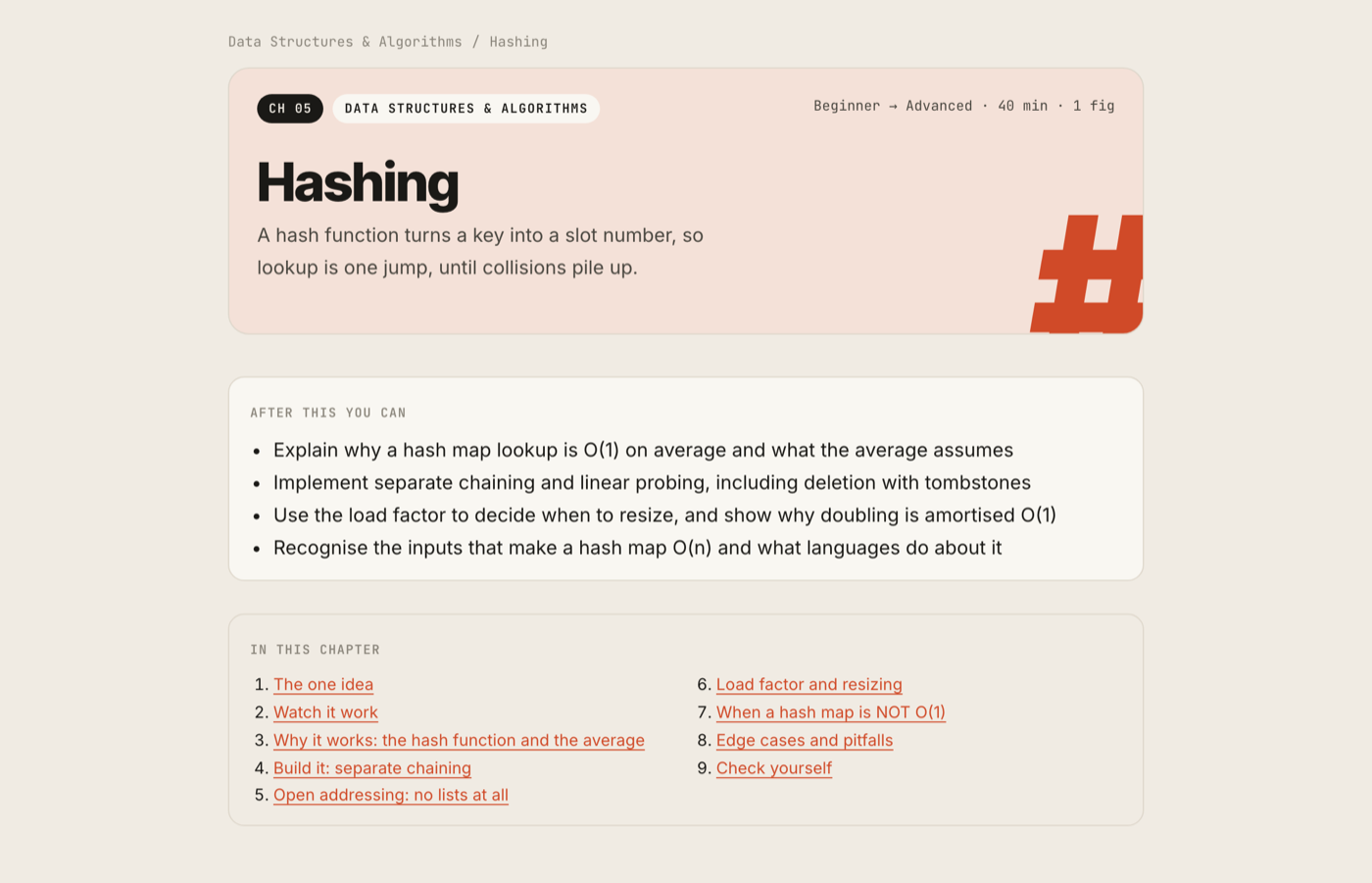Click the 'IN THIS CHAPTER' heading
1372x883 pixels.
pos(316,650)
